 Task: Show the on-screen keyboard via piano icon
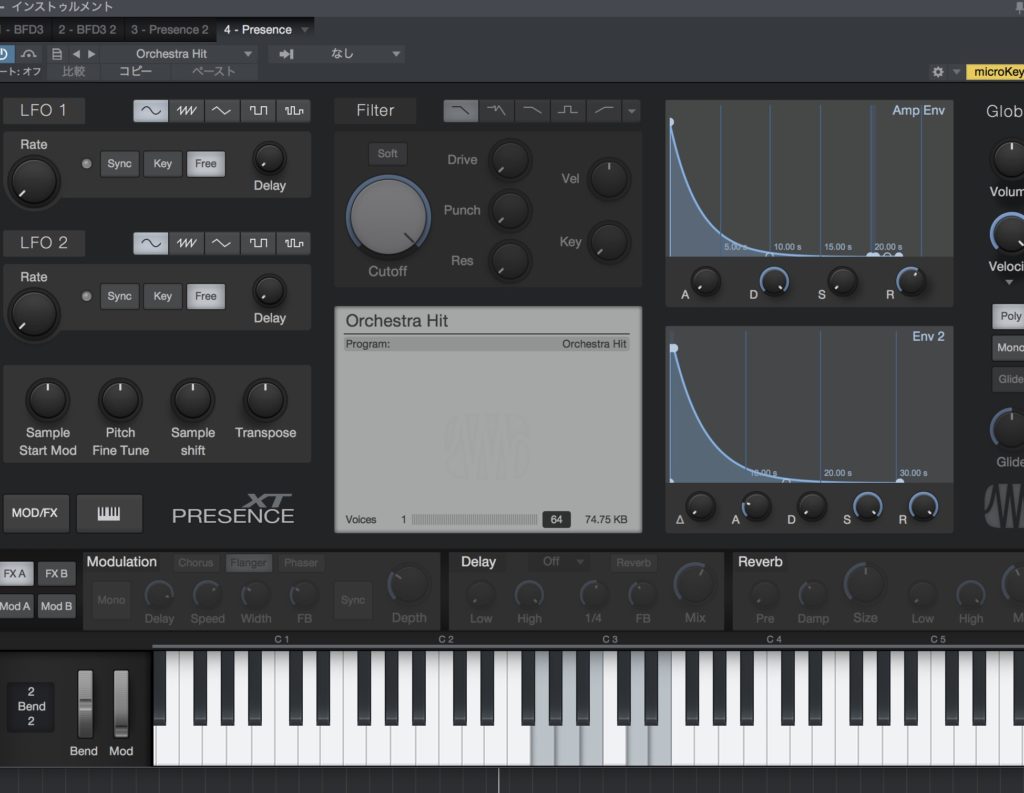click(x=109, y=513)
